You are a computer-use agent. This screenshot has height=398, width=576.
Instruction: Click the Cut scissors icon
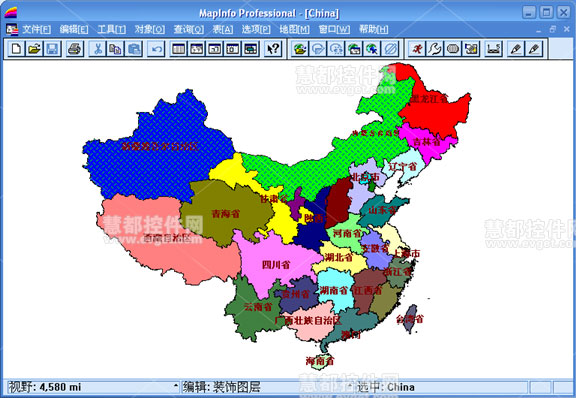click(x=98, y=49)
